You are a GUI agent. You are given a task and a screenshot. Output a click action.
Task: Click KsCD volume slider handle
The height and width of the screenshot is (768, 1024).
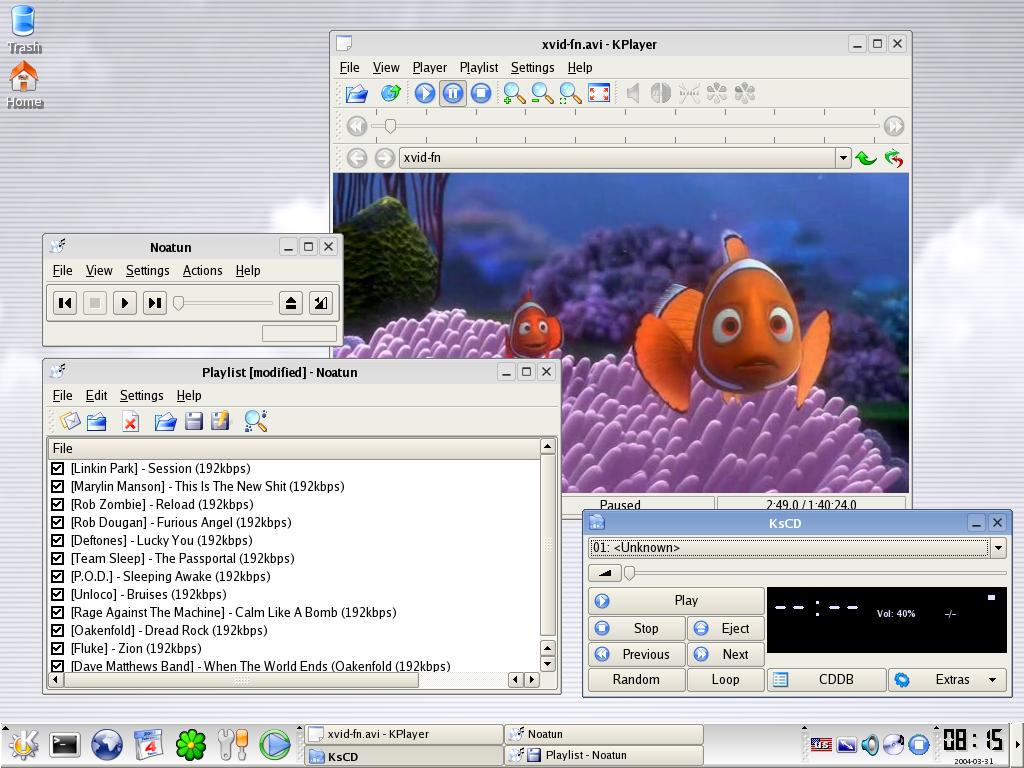click(630, 573)
